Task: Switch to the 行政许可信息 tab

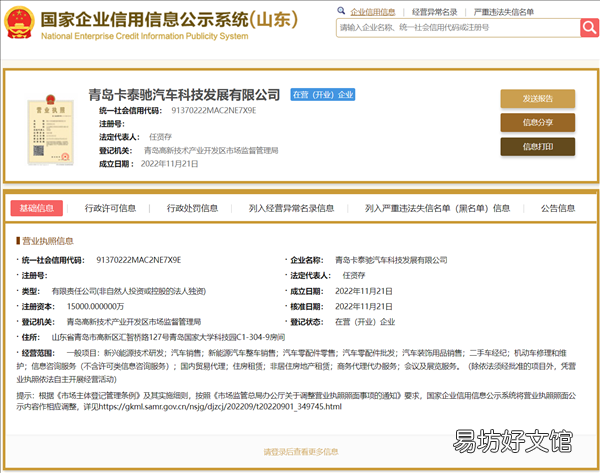Action: [110, 208]
